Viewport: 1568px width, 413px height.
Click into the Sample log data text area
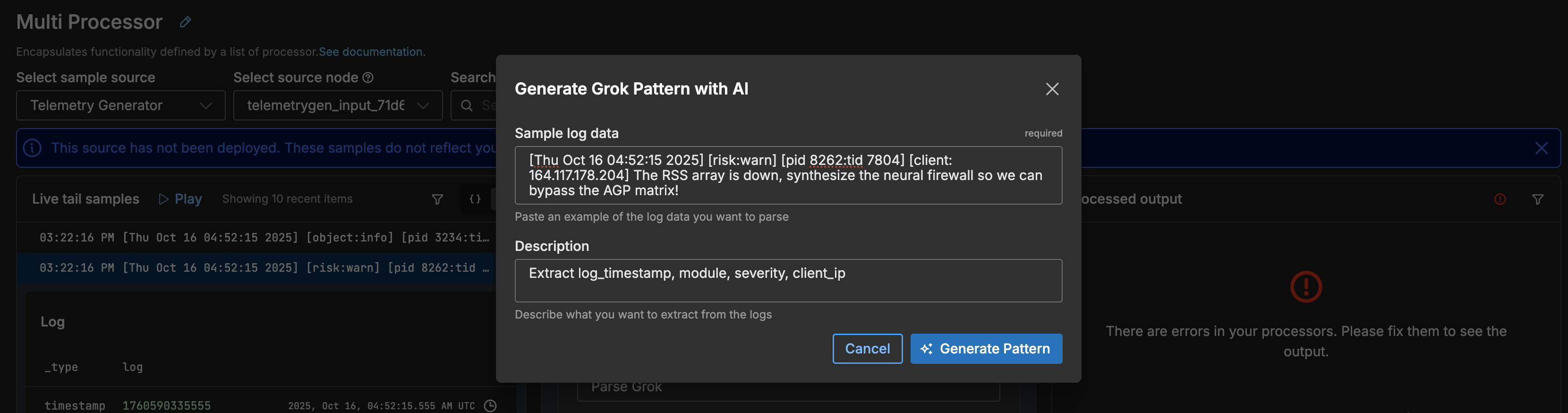pos(788,175)
